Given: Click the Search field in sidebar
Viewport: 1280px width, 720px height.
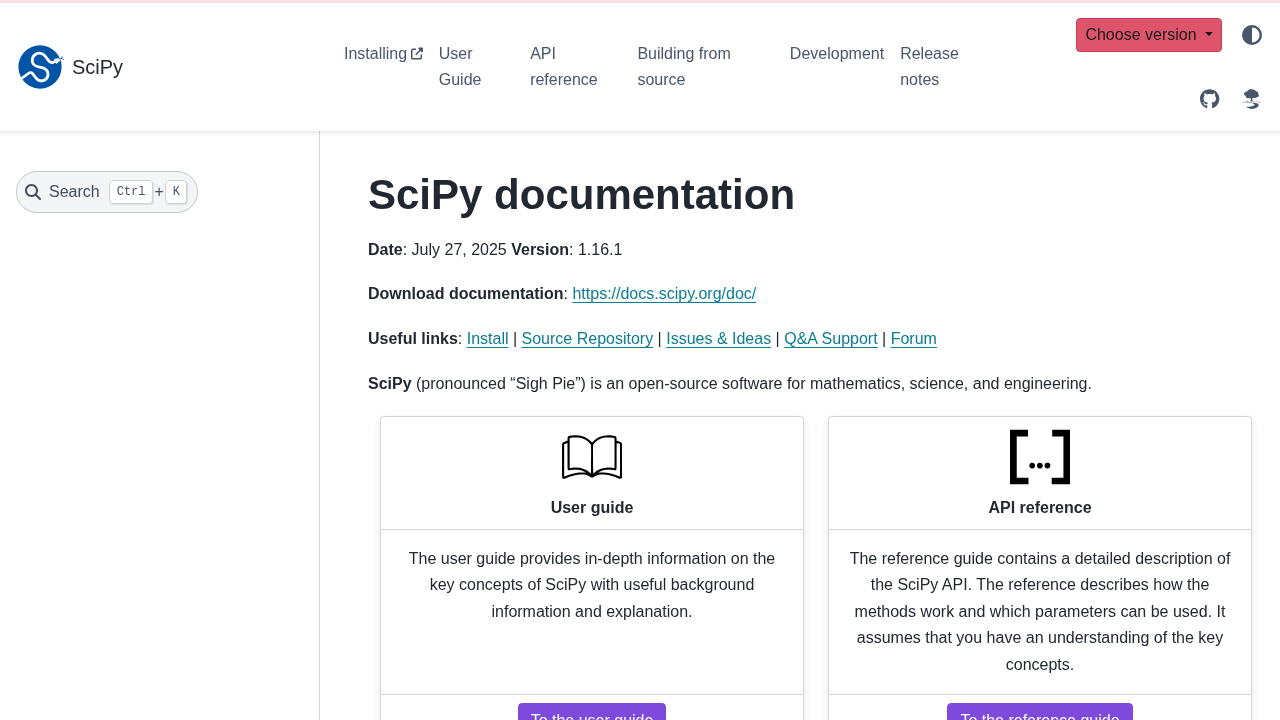Looking at the screenshot, I should (107, 192).
